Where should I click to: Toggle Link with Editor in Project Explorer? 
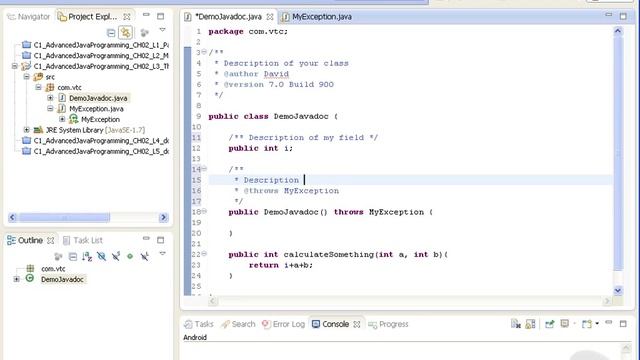126,32
